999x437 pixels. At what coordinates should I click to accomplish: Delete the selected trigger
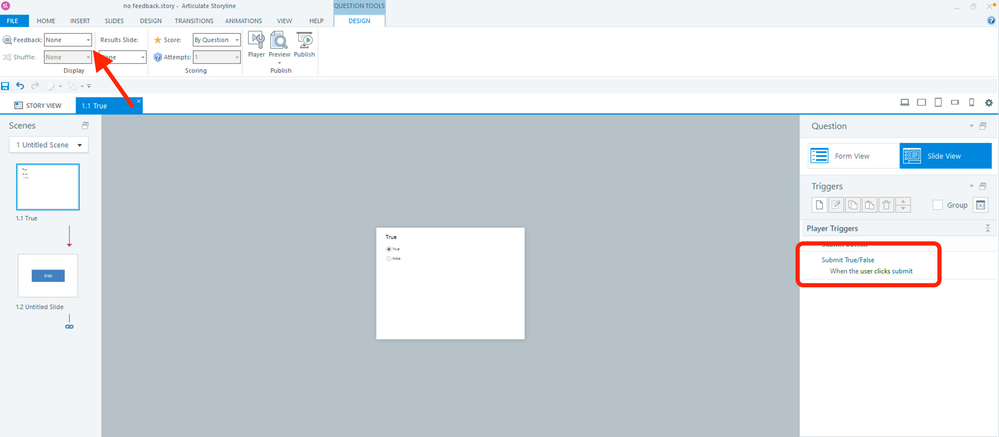(886, 205)
